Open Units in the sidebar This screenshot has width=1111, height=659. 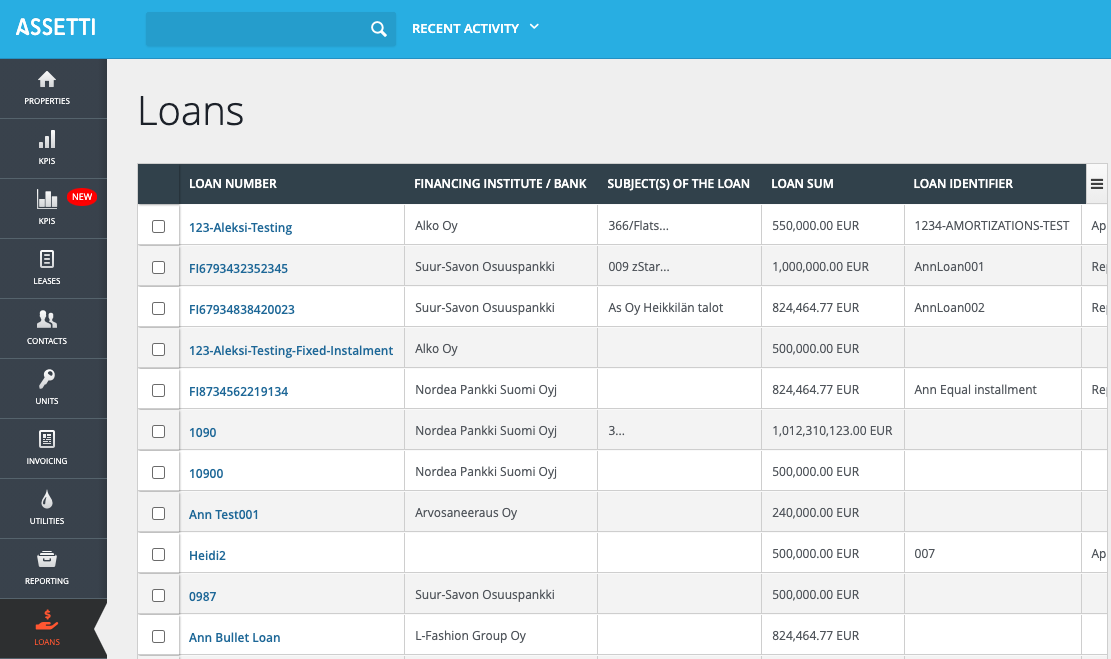[47, 388]
